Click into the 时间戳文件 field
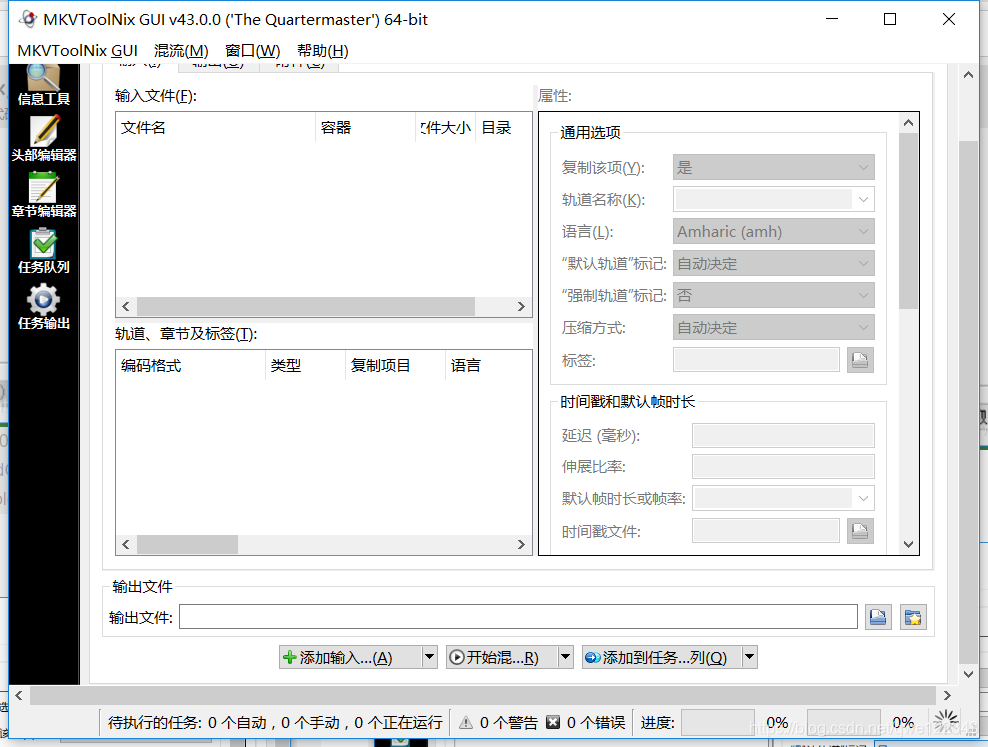Image resolution: width=988 pixels, height=747 pixels. click(x=766, y=531)
